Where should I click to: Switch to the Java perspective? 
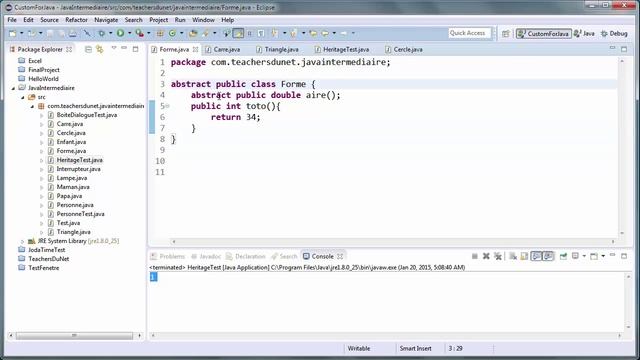coord(584,33)
